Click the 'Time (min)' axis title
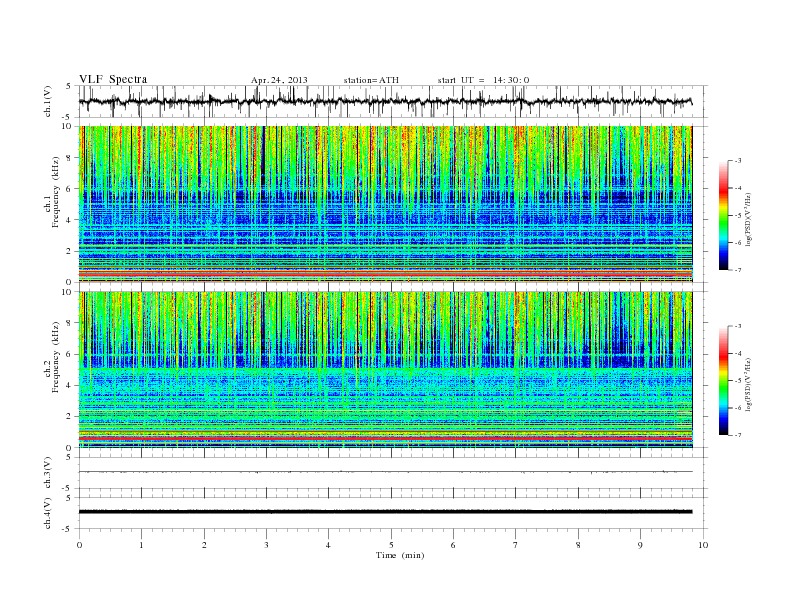This screenshot has width=792, height=612. click(400, 555)
